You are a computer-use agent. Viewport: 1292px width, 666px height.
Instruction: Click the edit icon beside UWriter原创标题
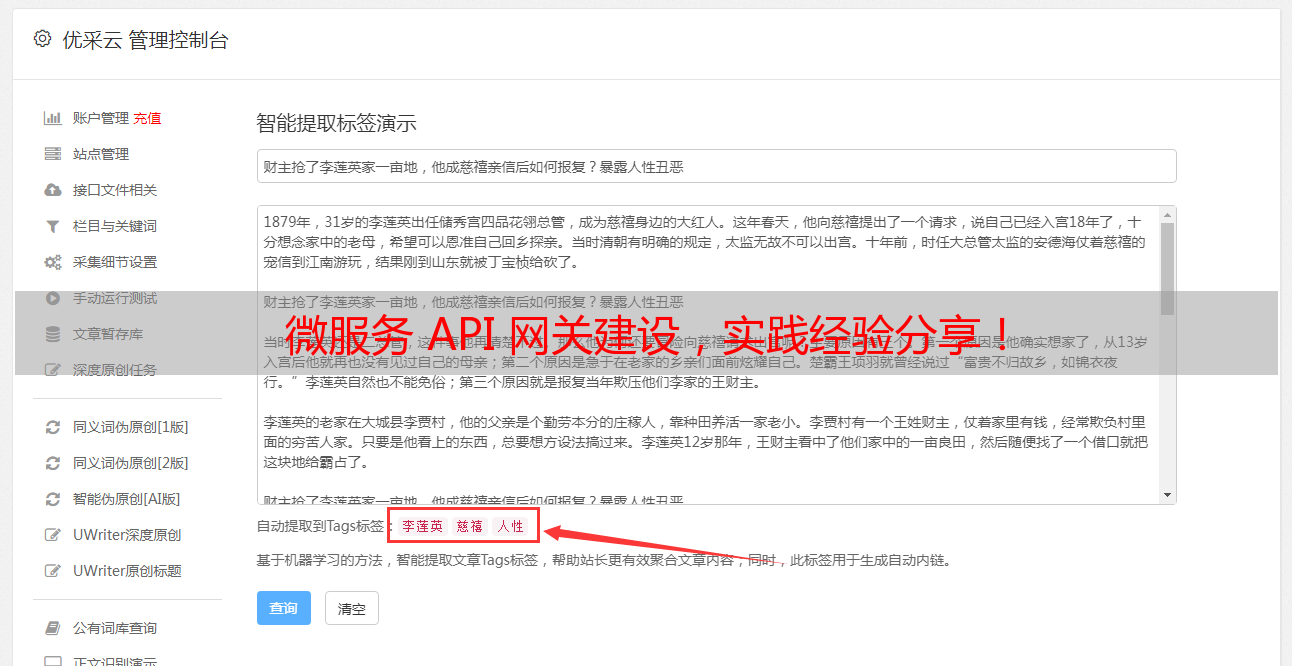52,571
